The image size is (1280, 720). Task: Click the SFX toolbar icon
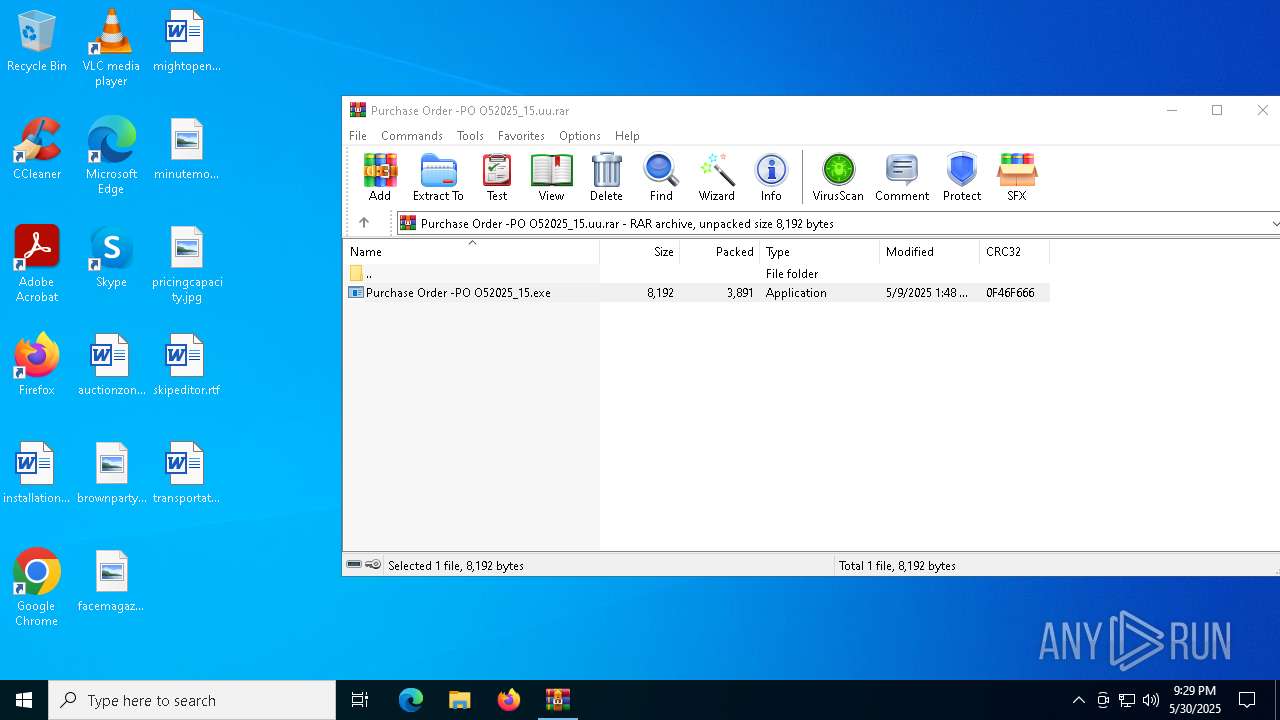pos(1017,178)
